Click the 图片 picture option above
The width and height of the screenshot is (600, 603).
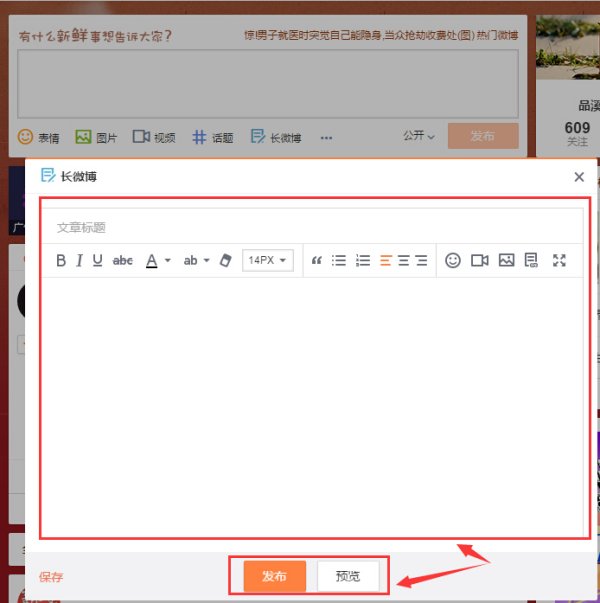tap(96, 137)
